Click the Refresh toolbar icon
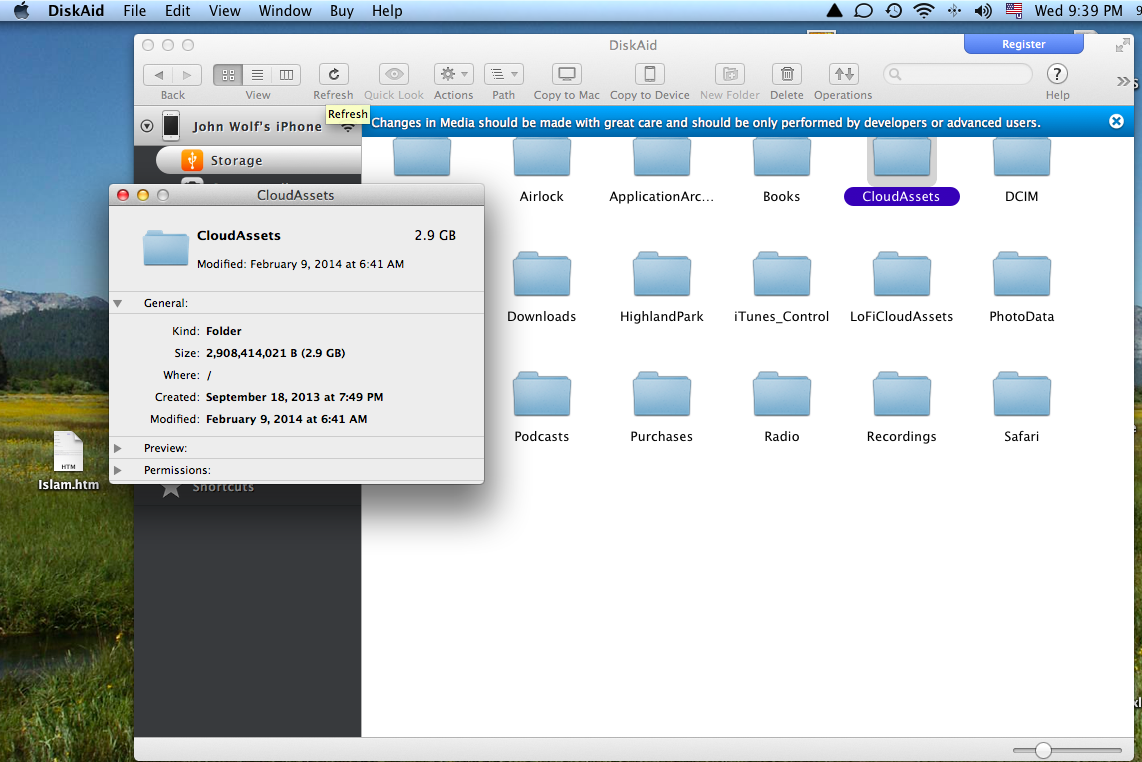 334,74
